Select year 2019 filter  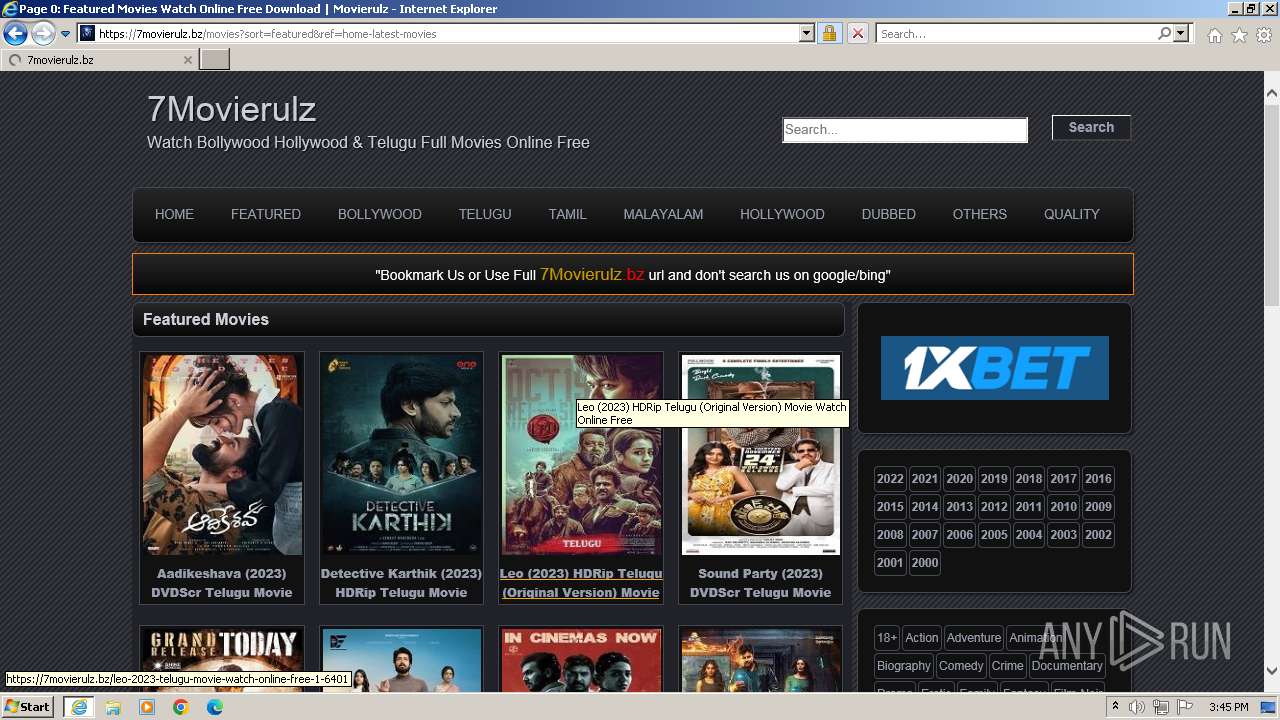tap(994, 479)
